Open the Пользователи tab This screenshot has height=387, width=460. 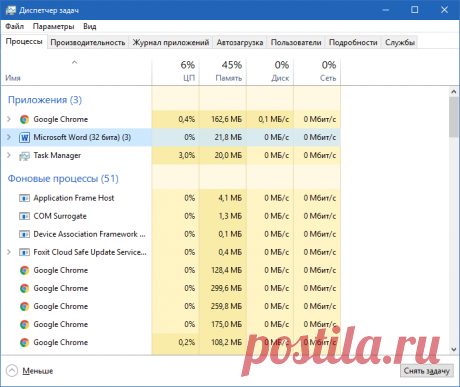[296, 42]
